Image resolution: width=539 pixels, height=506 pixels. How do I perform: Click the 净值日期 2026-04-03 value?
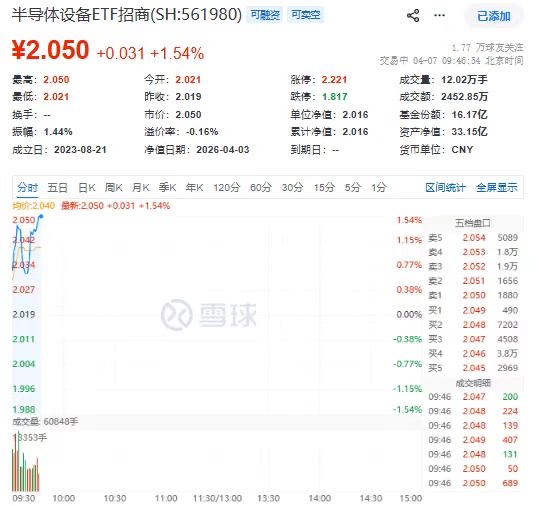tap(223, 150)
